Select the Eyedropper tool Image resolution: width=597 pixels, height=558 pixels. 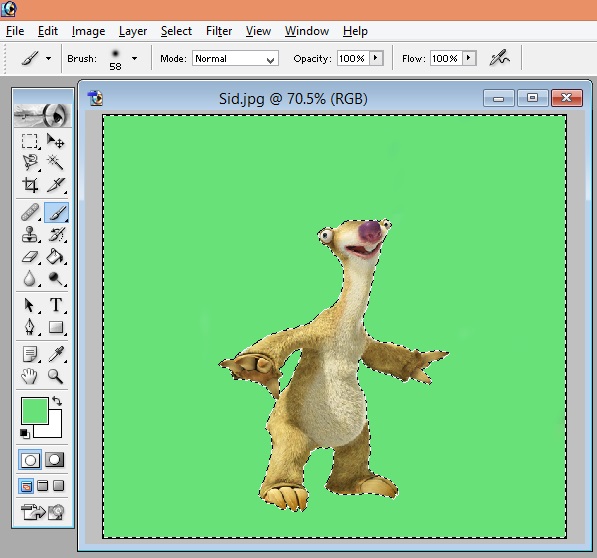tap(56, 354)
